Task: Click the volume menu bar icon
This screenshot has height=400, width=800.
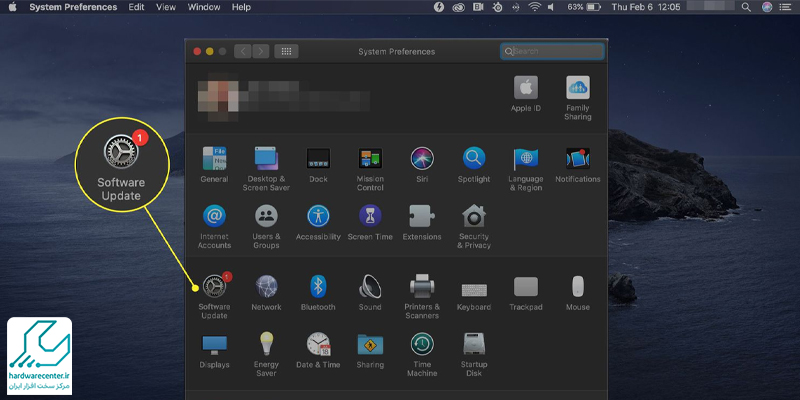Action: [551, 7]
